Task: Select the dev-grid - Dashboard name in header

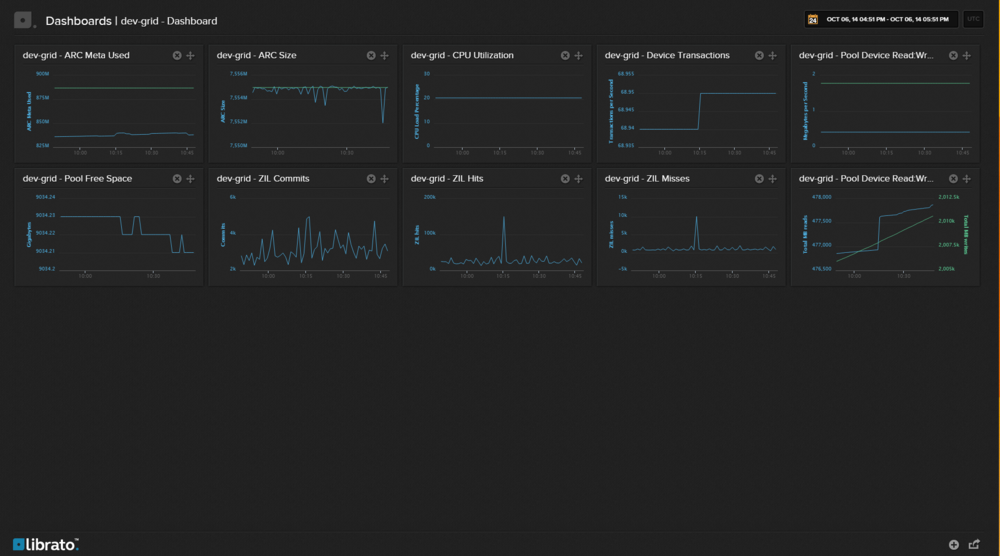Action: [169, 21]
